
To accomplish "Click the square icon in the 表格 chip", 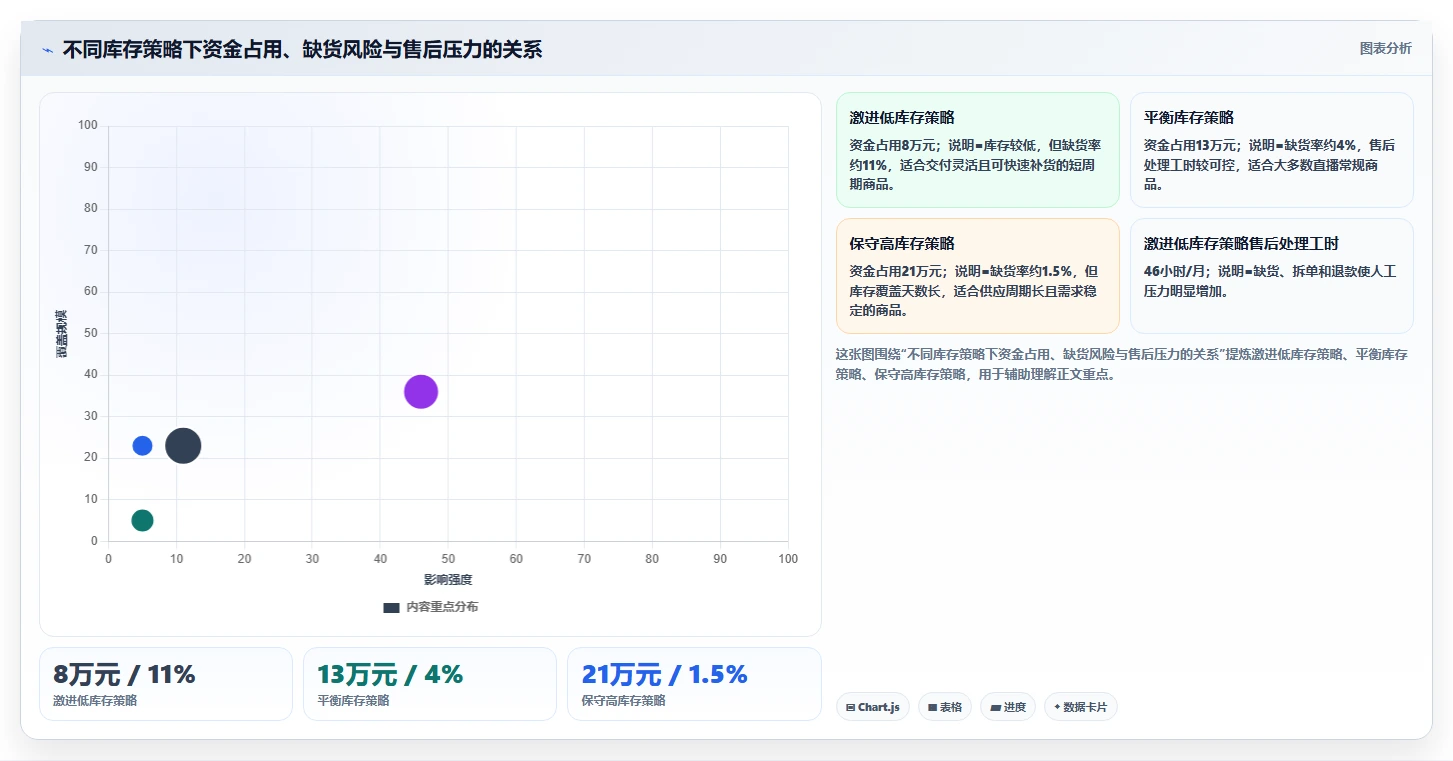I will coord(932,707).
